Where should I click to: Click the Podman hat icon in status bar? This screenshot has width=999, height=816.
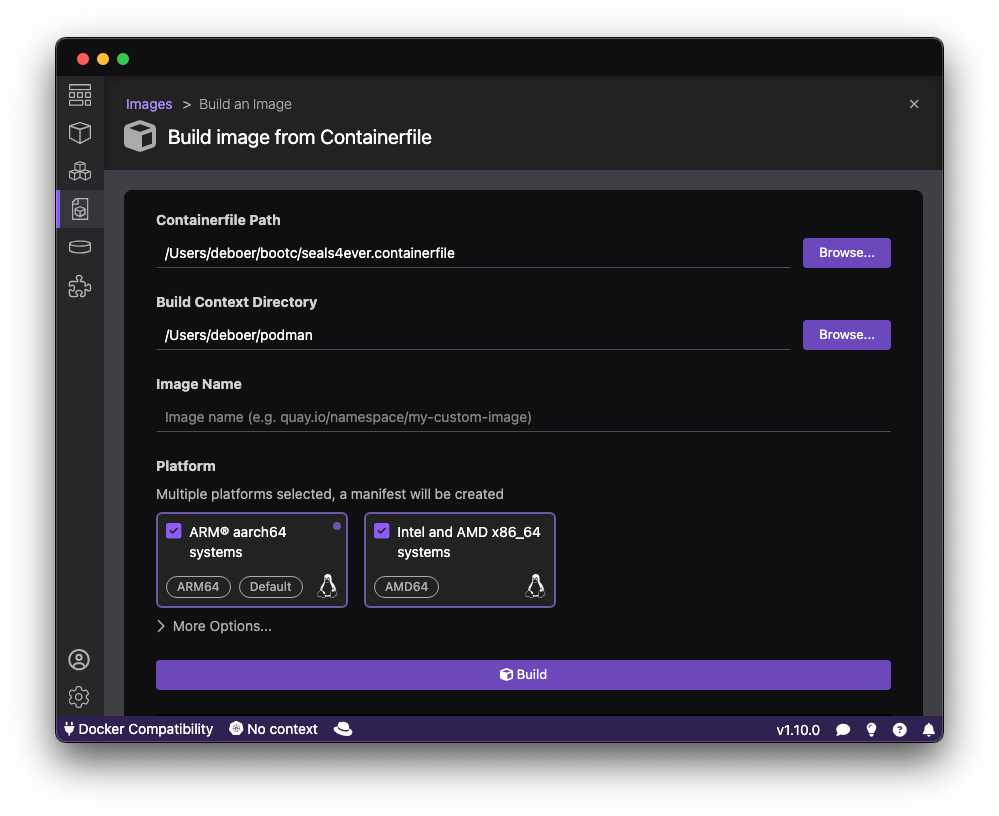[343, 729]
